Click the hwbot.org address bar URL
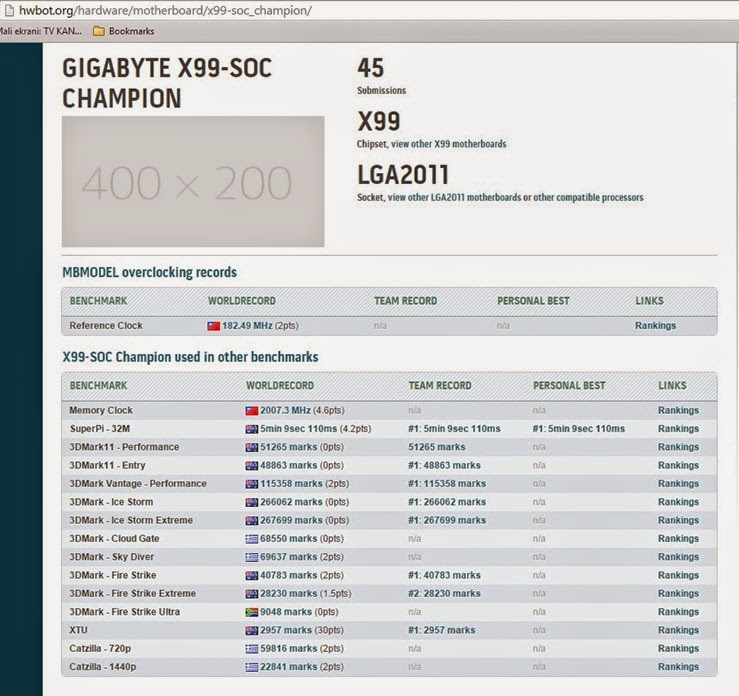Screen dimensions: 739x696 click(165, 10)
